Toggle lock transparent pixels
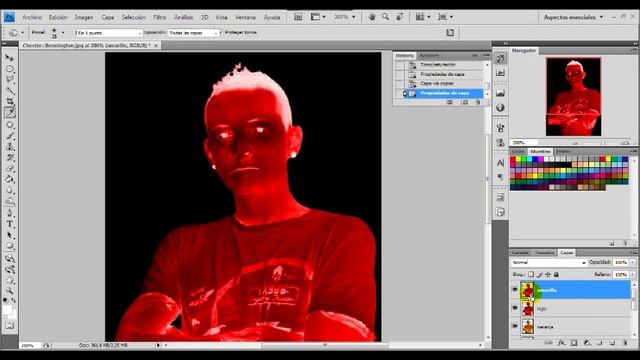 click(x=531, y=275)
